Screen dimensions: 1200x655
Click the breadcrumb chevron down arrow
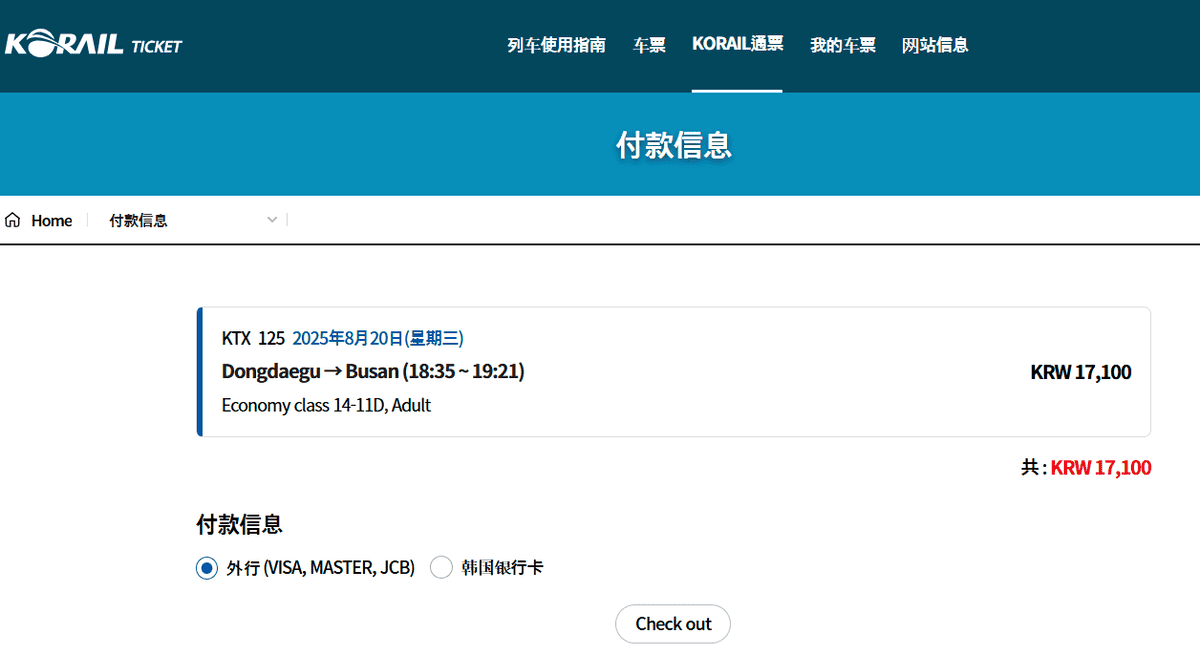tap(272, 220)
